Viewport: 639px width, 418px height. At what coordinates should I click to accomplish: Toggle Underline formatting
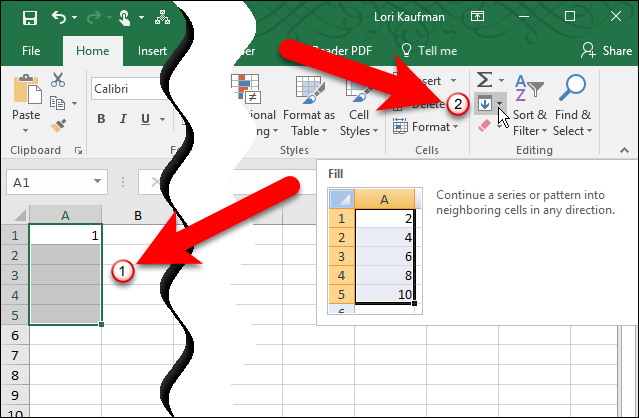pos(145,119)
